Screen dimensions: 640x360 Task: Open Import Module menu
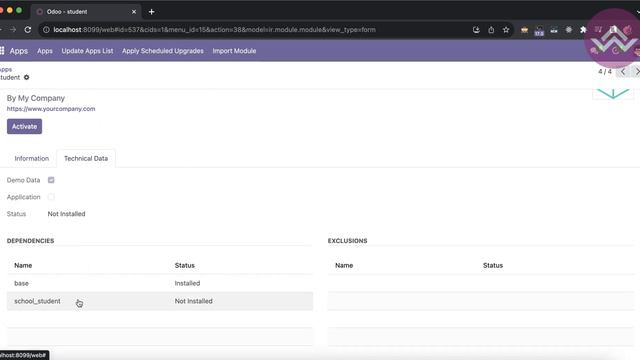click(234, 51)
